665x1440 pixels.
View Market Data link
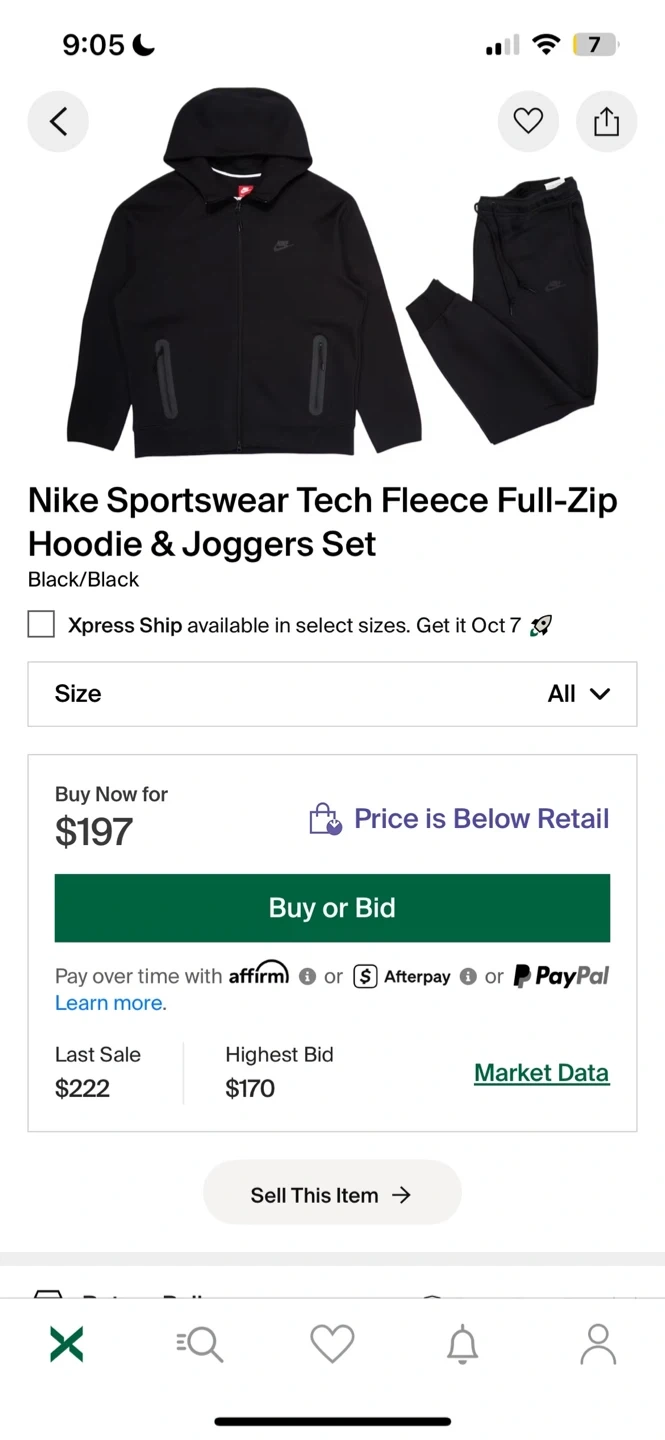point(541,1073)
